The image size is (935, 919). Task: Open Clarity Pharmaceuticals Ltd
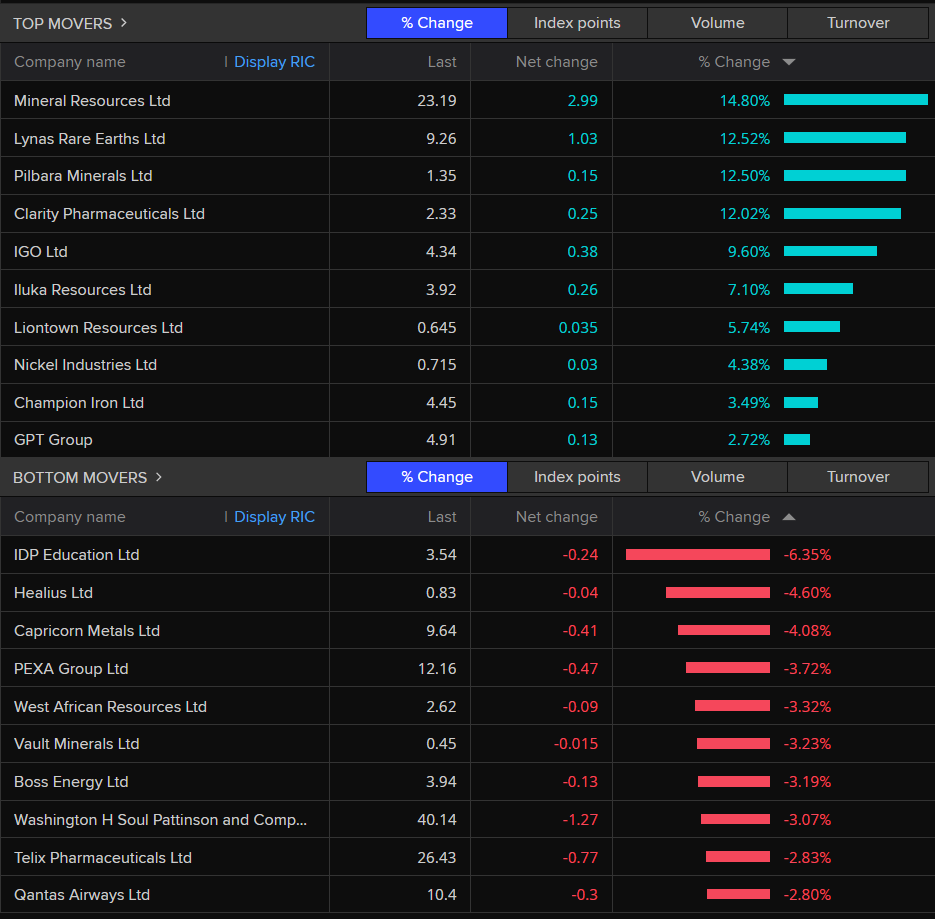[109, 214]
